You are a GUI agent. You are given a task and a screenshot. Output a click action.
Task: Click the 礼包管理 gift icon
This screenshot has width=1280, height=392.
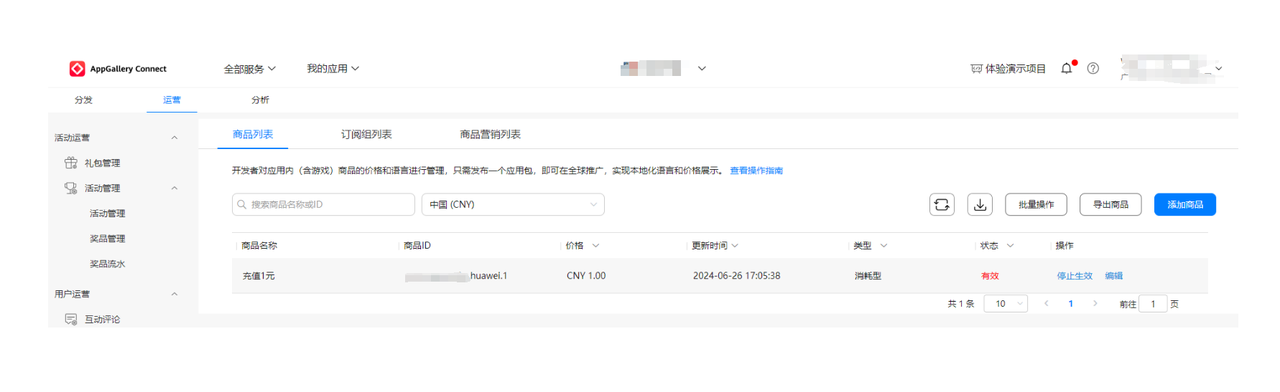point(71,163)
